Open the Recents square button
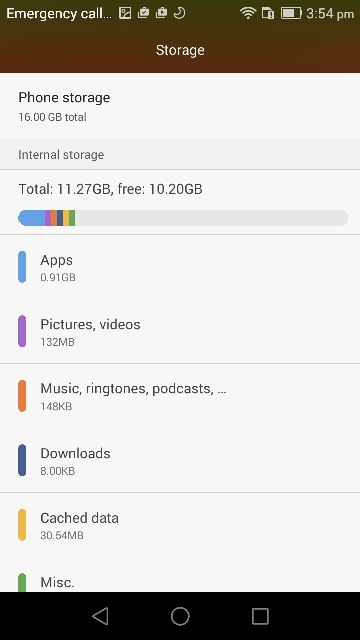Screen dimensions: 360x640 point(260,616)
